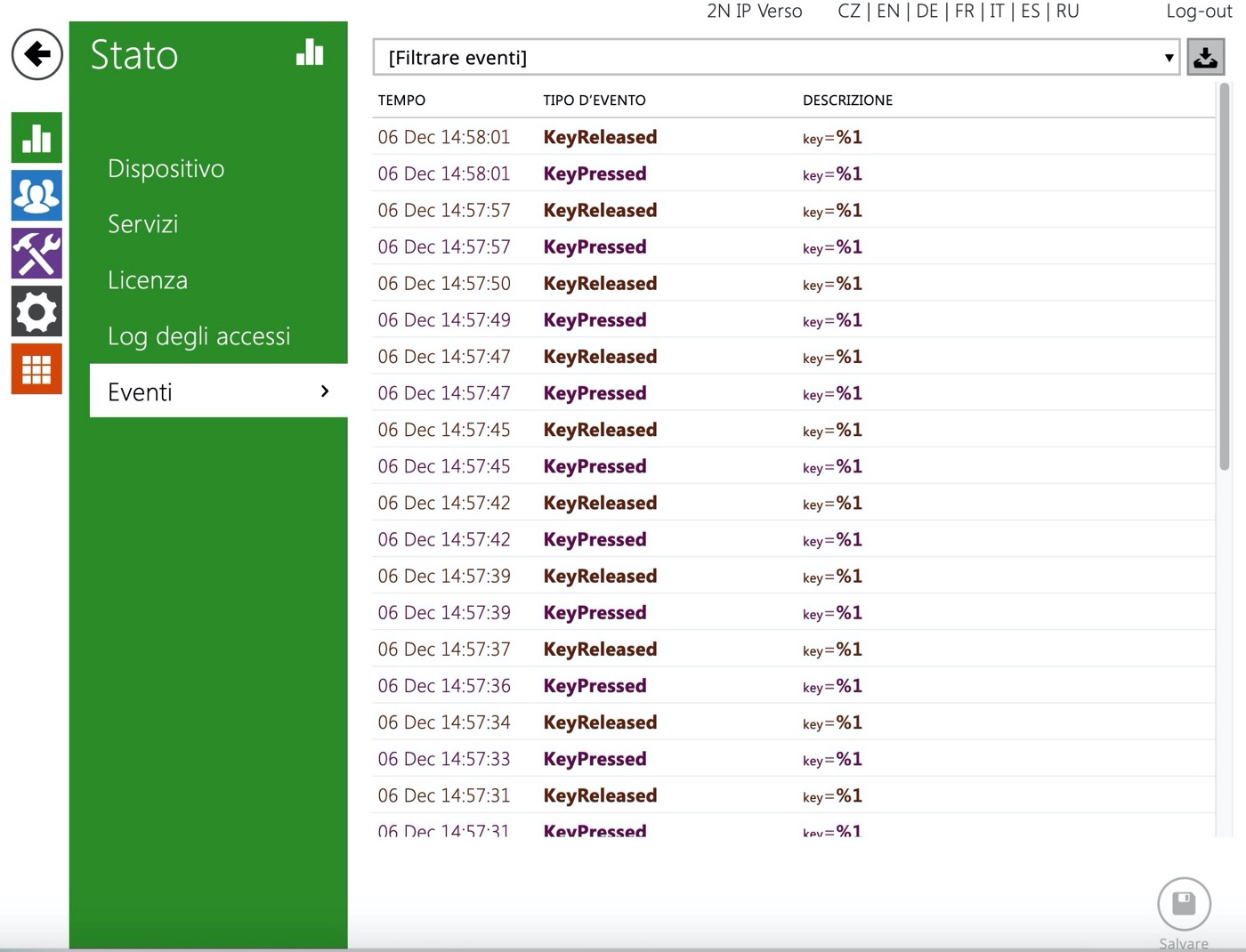Select KeyPressed event at 14:57:47
Image resolution: width=1246 pixels, height=952 pixels.
[x=794, y=392]
